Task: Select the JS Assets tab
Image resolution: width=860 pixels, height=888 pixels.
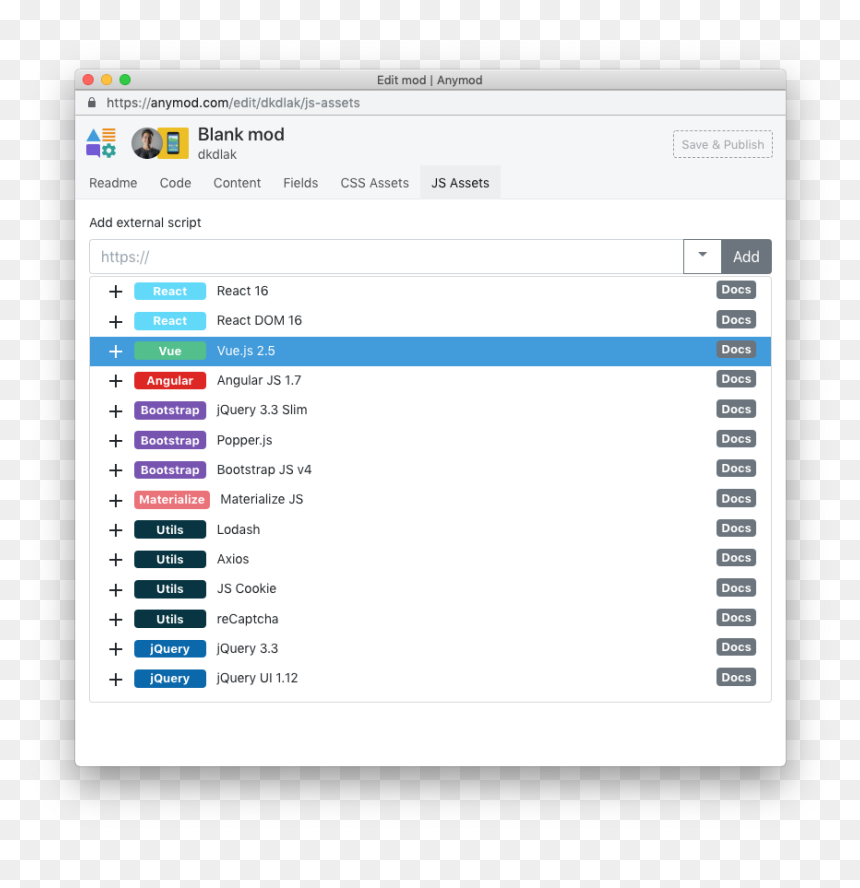Action: [460, 183]
